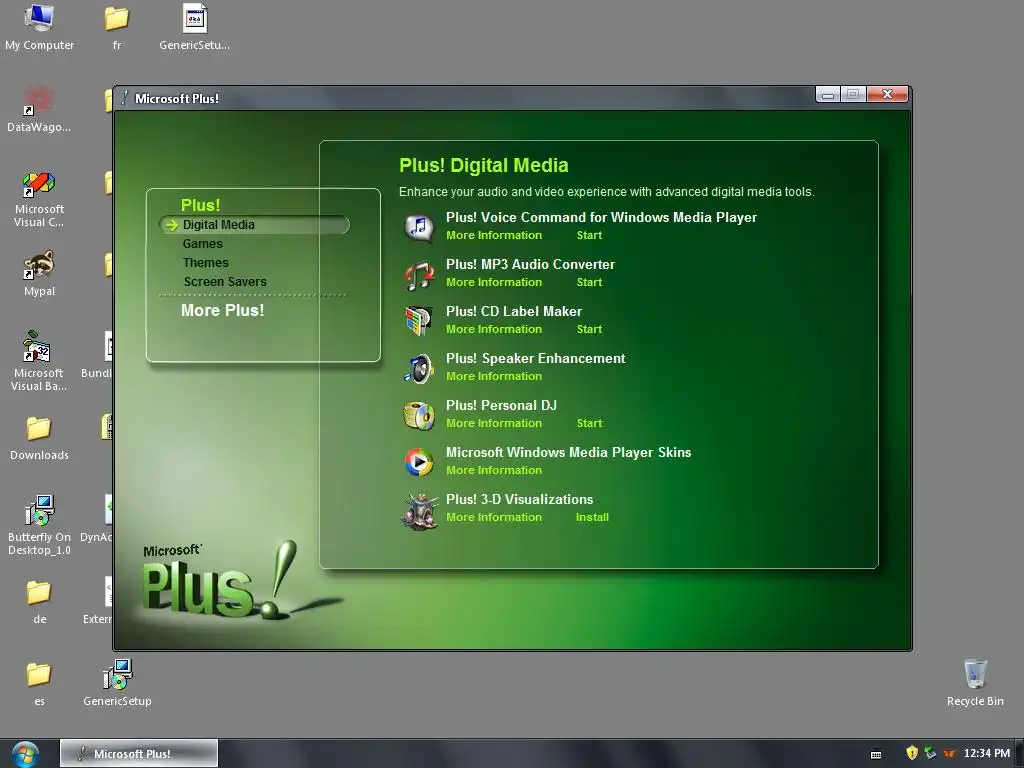Viewport: 1024px width, 768px height.
Task: Open More Information for MP3 Audio Converter
Action: 494,282
